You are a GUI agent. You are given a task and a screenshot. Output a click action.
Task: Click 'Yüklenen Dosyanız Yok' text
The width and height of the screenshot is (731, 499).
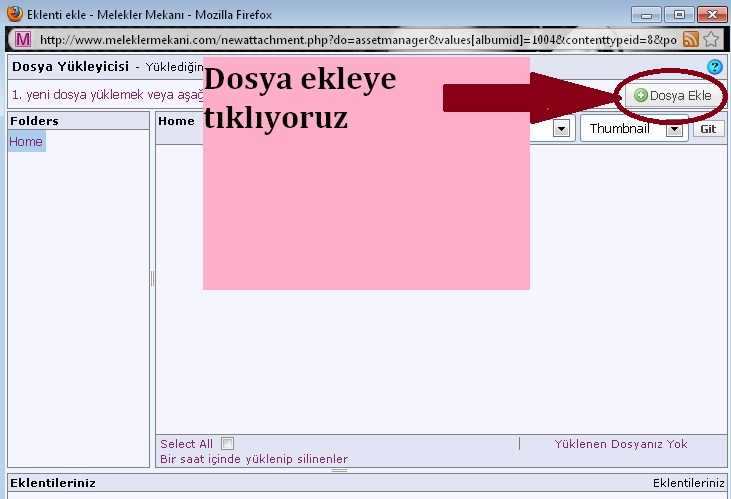pyautogui.click(x=621, y=444)
